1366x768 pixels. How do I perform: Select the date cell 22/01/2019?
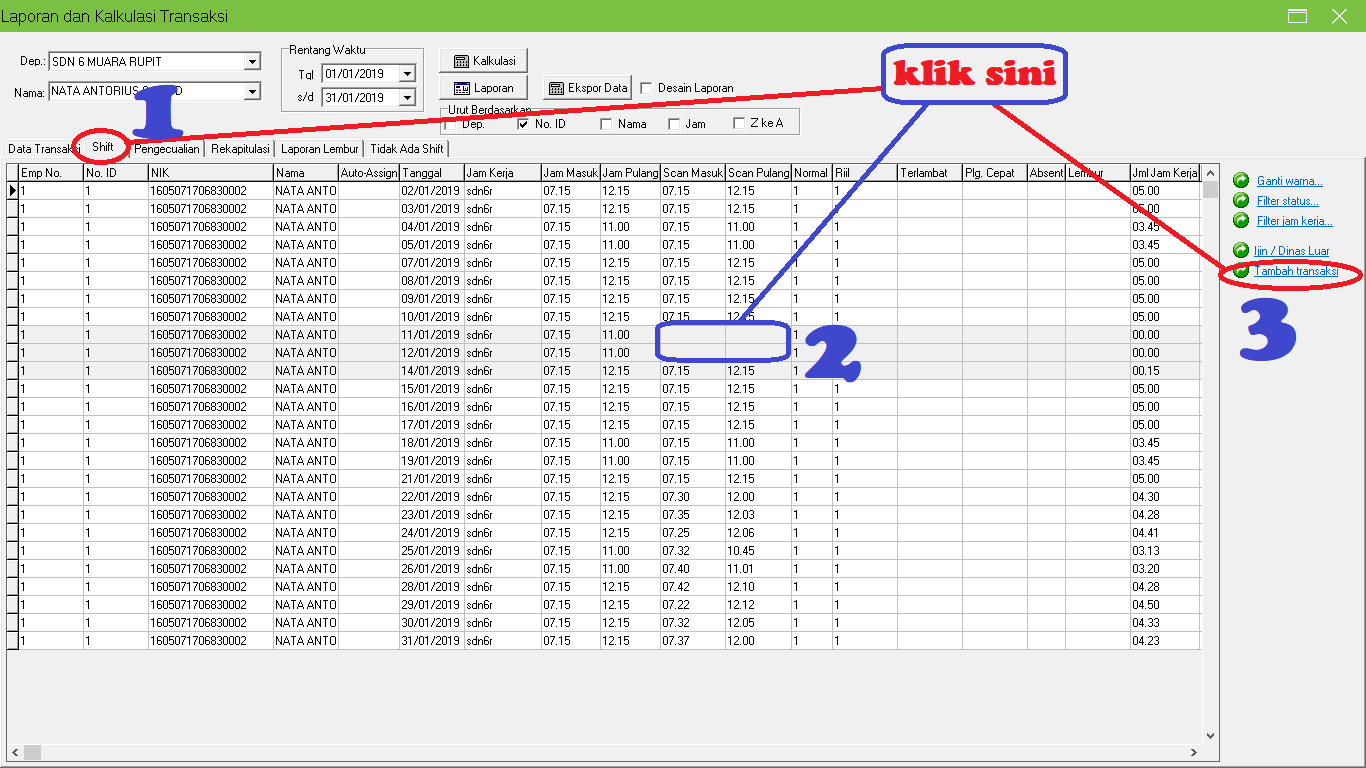pos(431,497)
